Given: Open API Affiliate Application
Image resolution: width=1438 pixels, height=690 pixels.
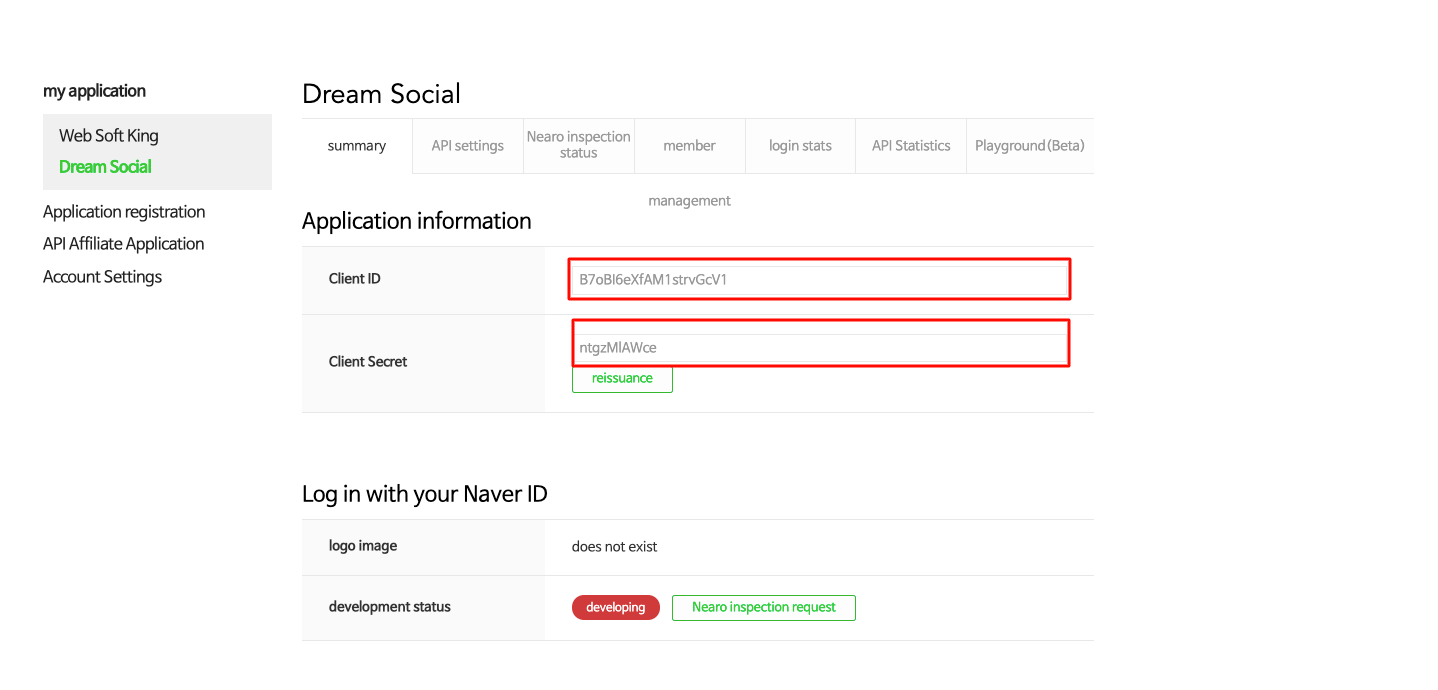Looking at the screenshot, I should pos(123,244).
